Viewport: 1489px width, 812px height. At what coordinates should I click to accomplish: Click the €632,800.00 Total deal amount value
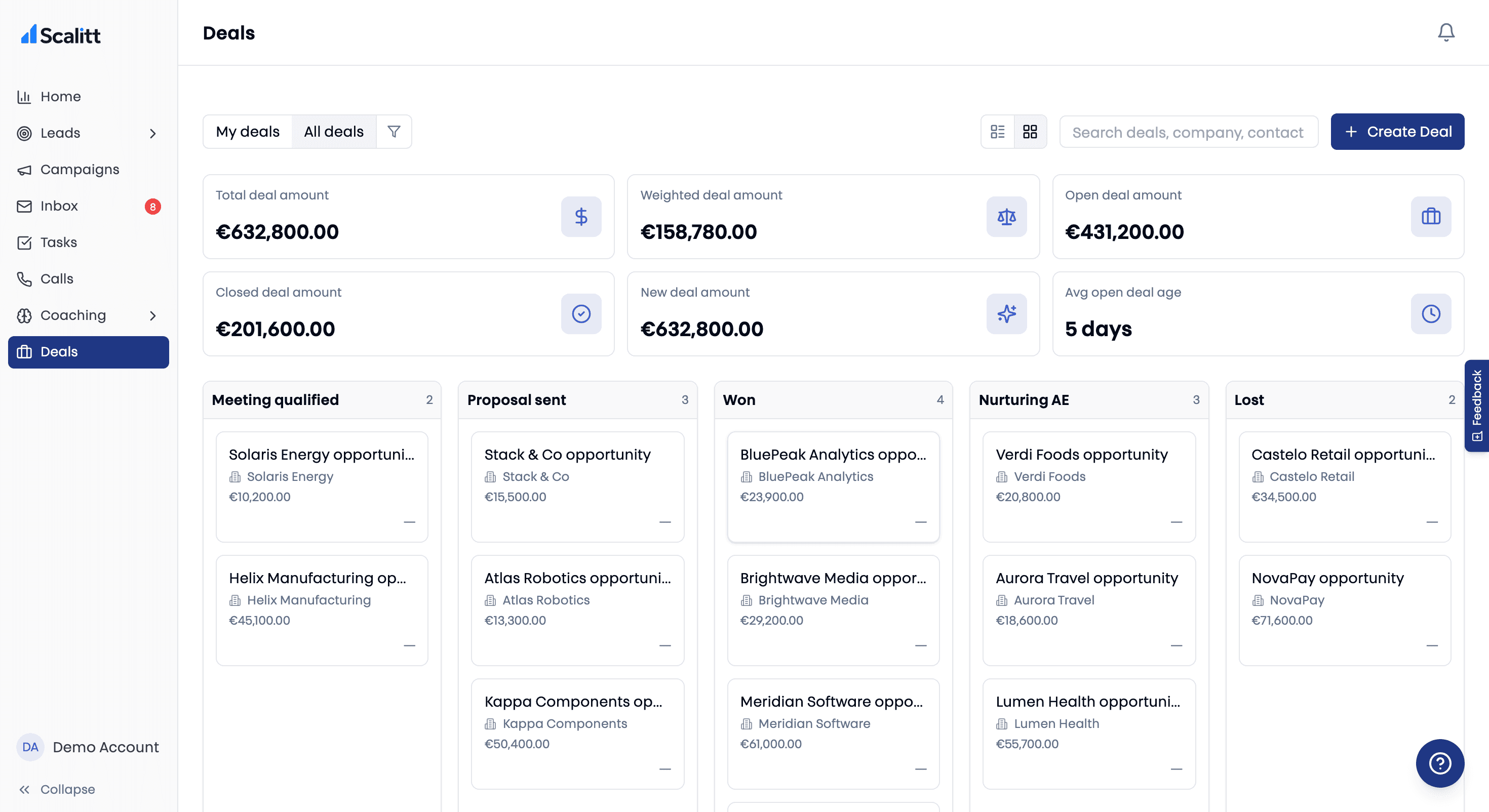click(x=277, y=232)
